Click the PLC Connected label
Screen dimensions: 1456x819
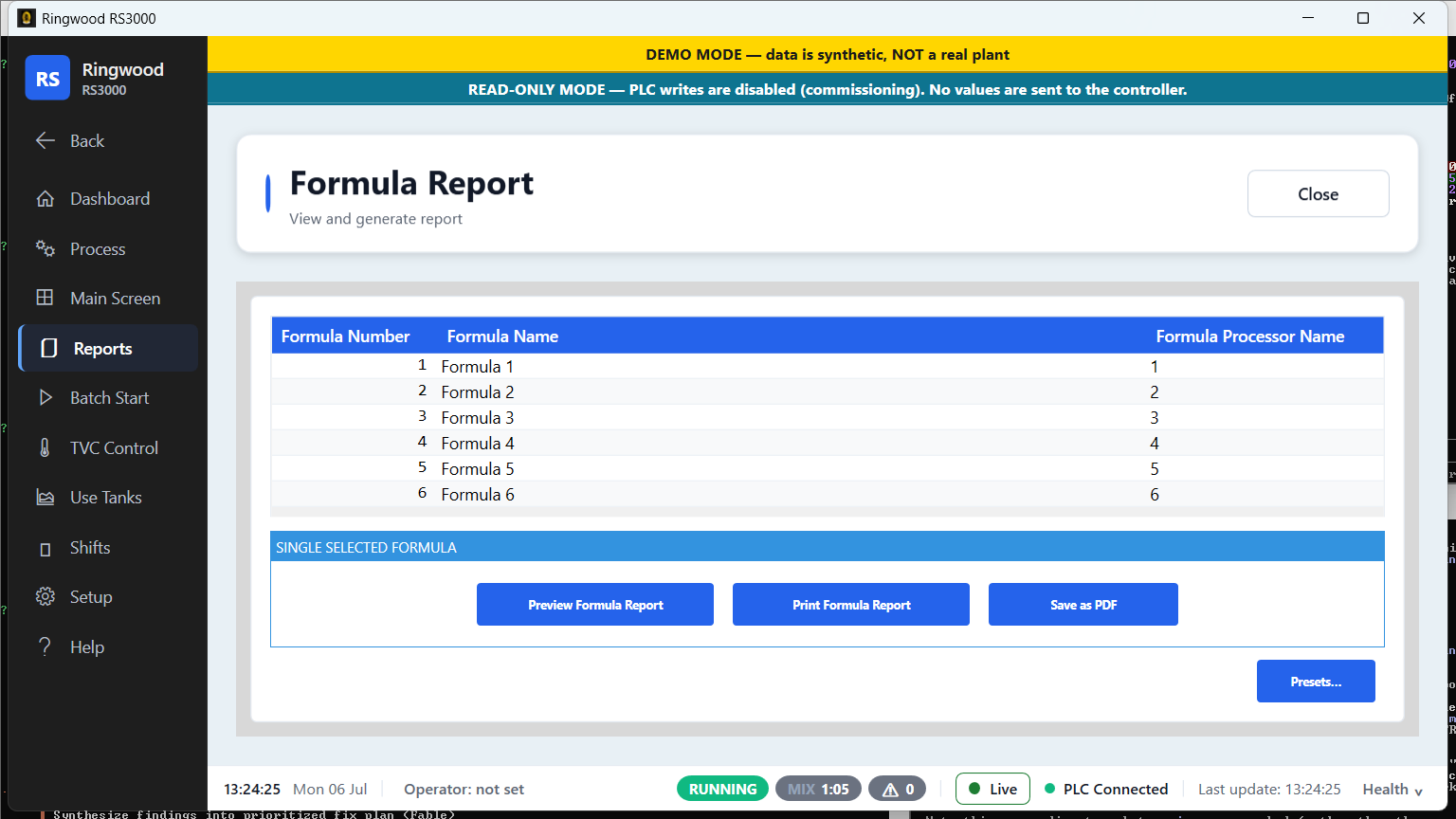1115,790
